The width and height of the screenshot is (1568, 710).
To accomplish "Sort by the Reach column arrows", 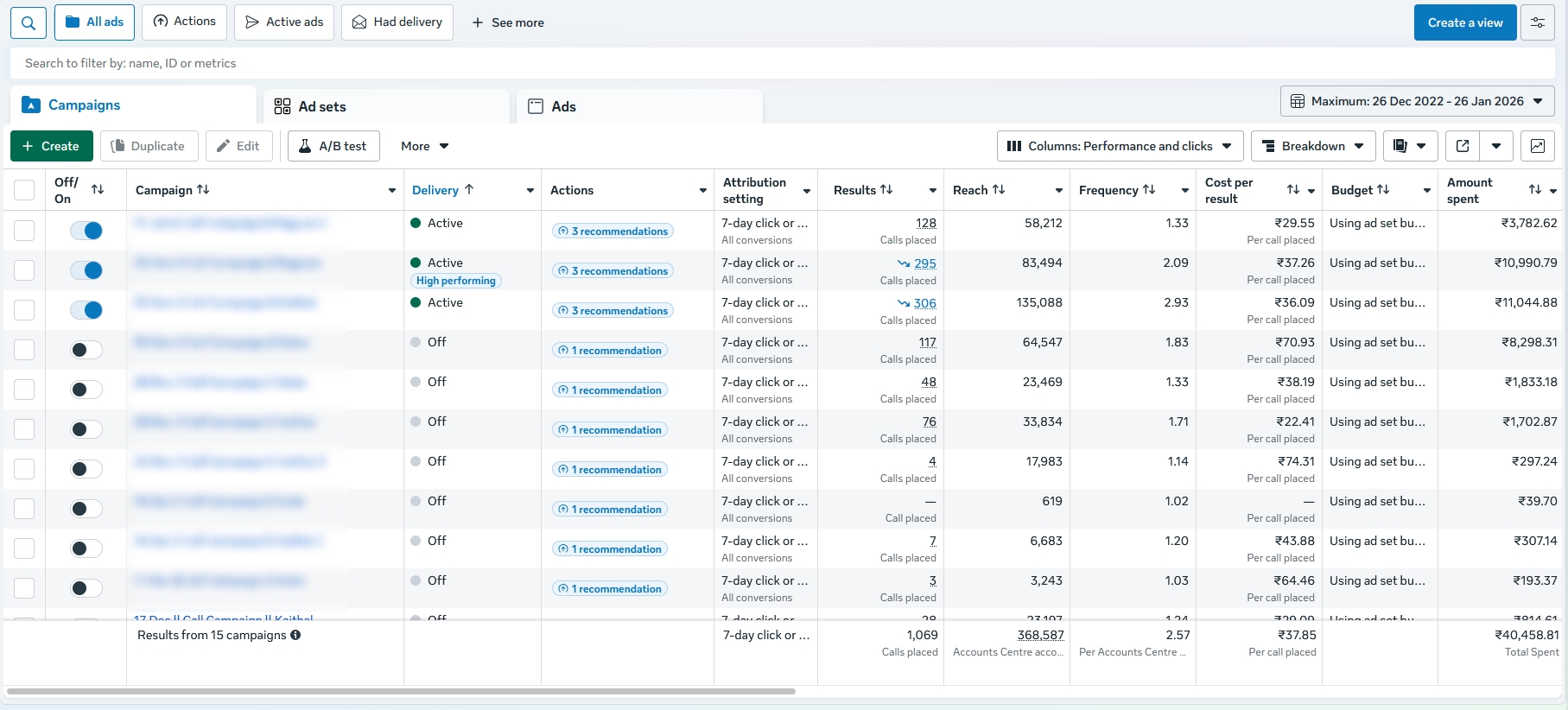I will 999,190.
